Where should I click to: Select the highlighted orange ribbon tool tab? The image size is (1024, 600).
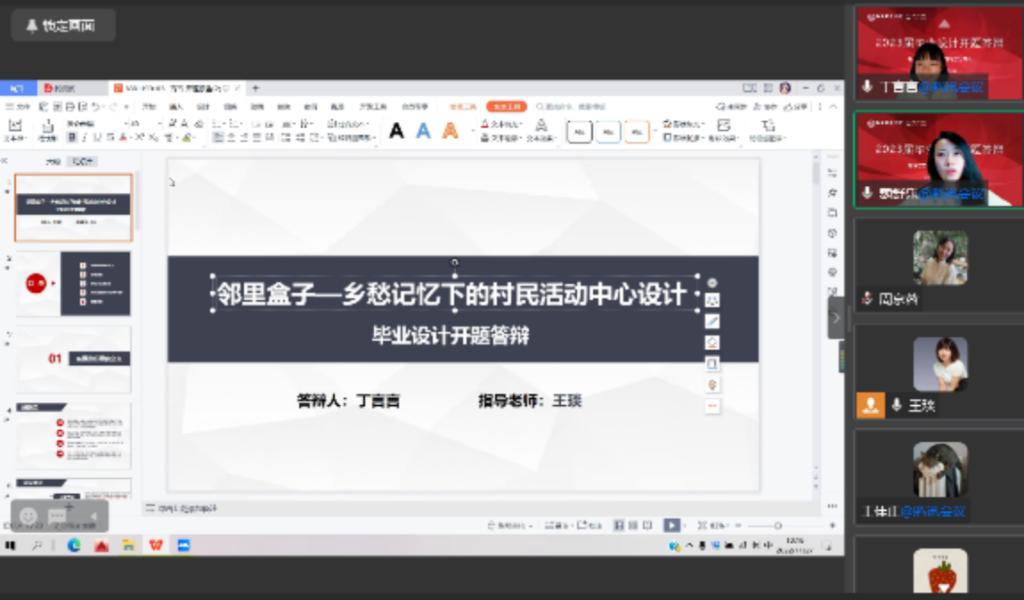[x=506, y=106]
